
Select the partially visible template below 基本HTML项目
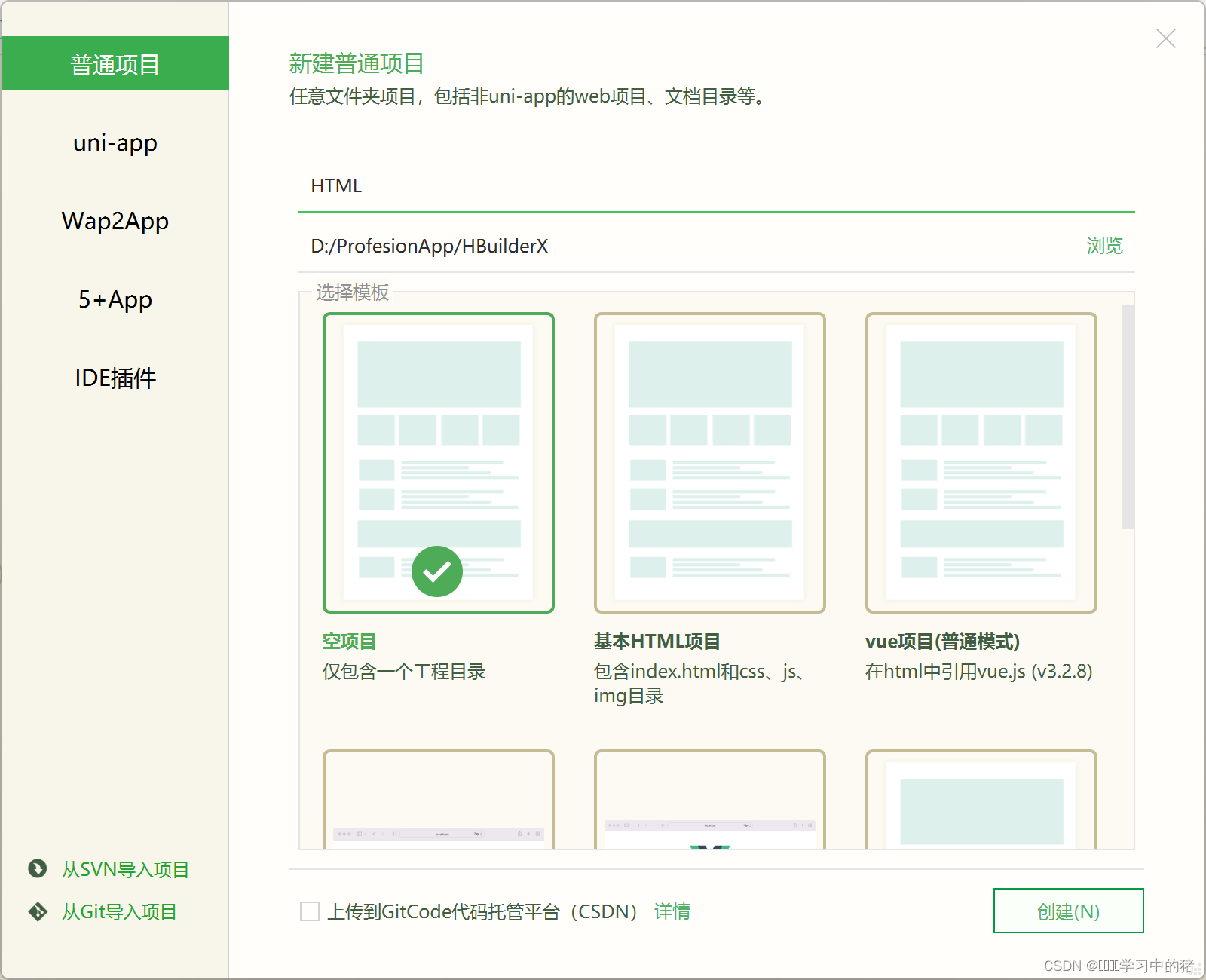(710, 799)
